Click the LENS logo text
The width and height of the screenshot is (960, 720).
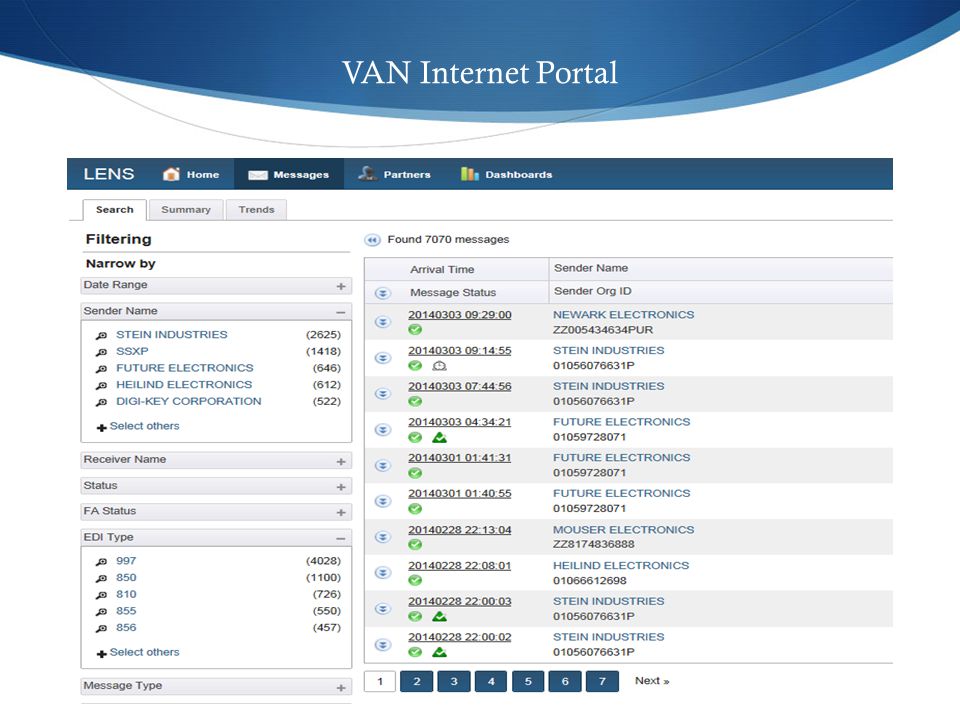coord(108,174)
